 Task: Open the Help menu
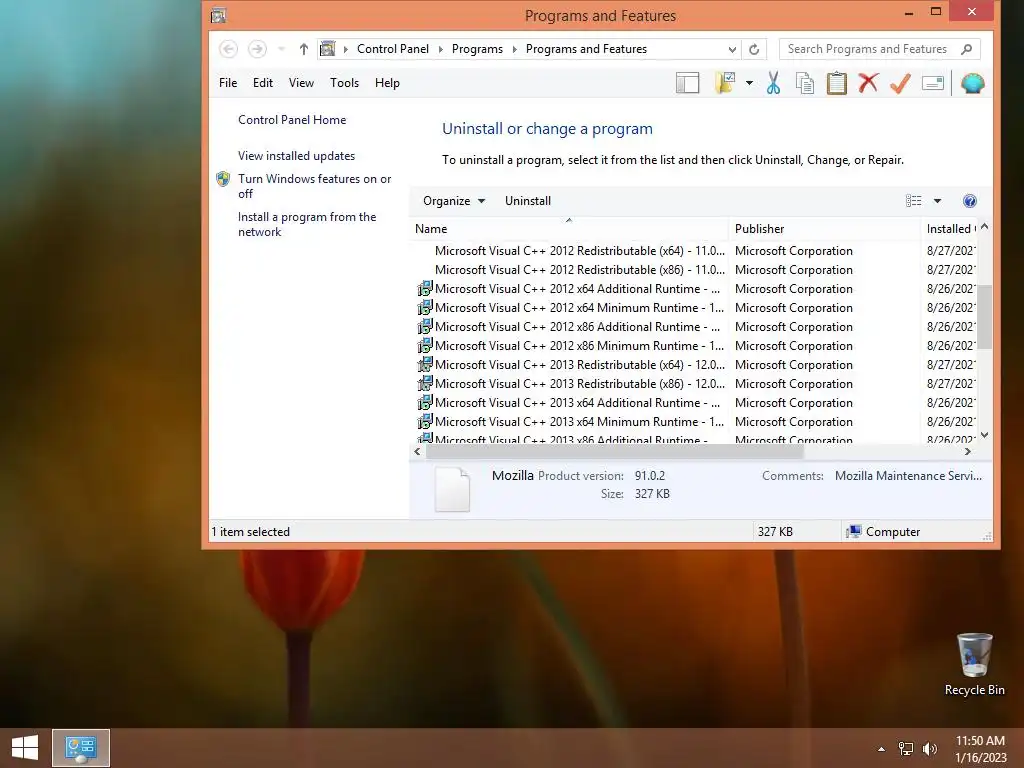(x=387, y=83)
